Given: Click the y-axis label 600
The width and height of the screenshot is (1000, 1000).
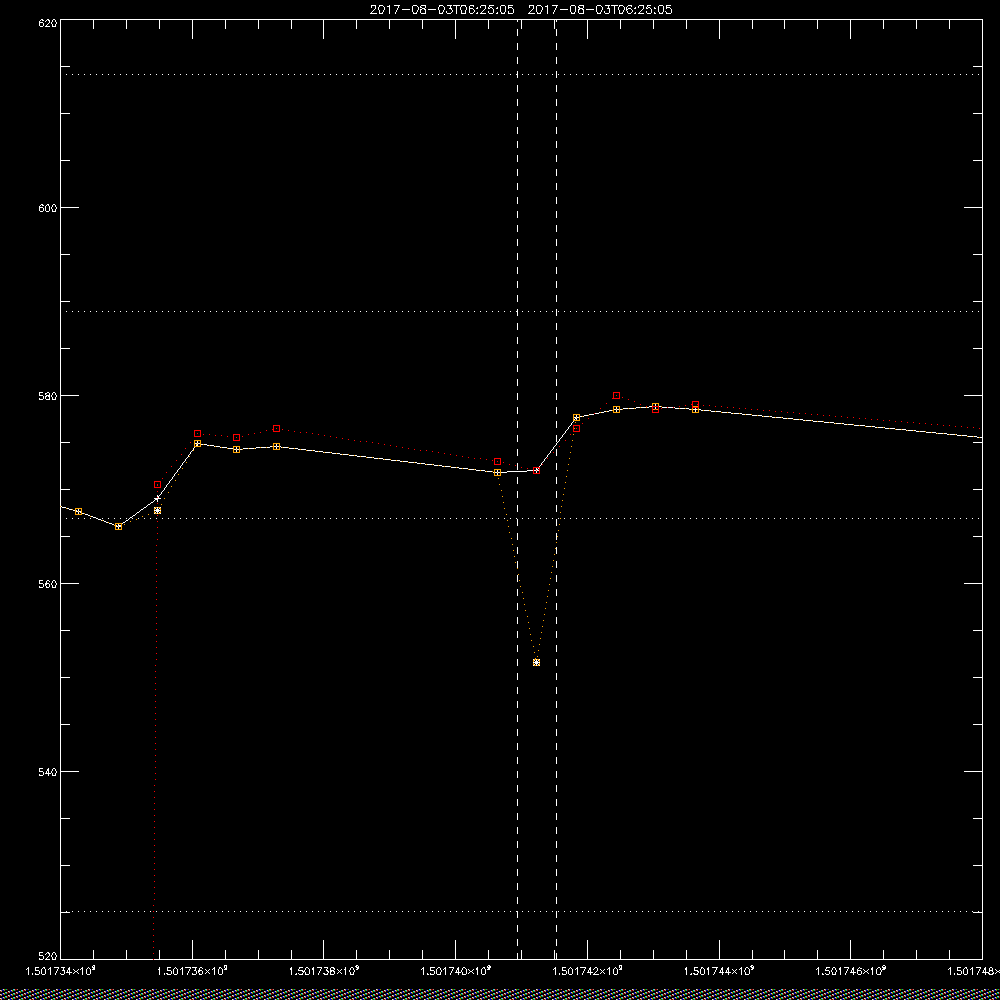Looking at the screenshot, I should pos(48,208).
